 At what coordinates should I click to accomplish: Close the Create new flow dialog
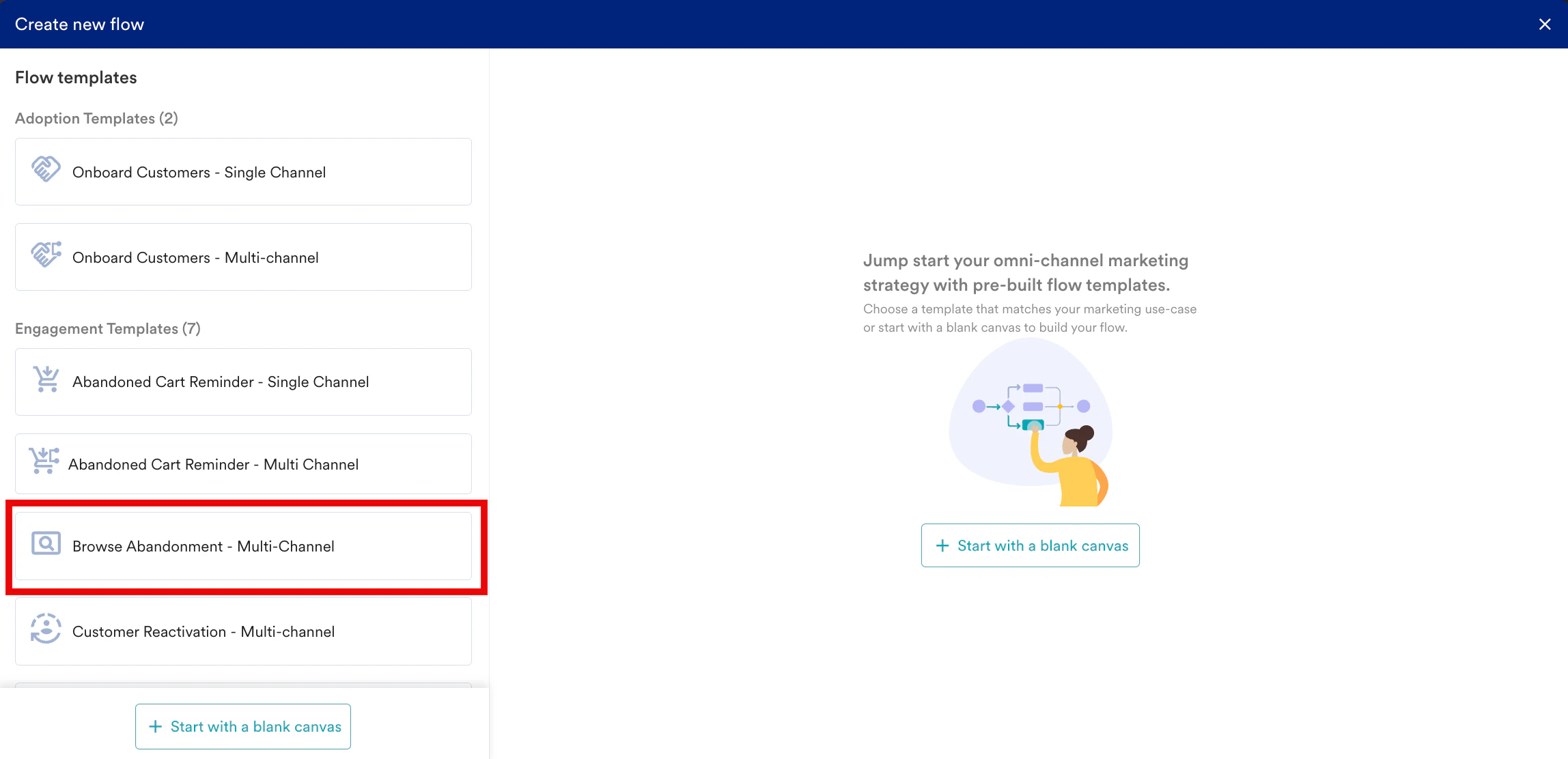click(x=1545, y=25)
